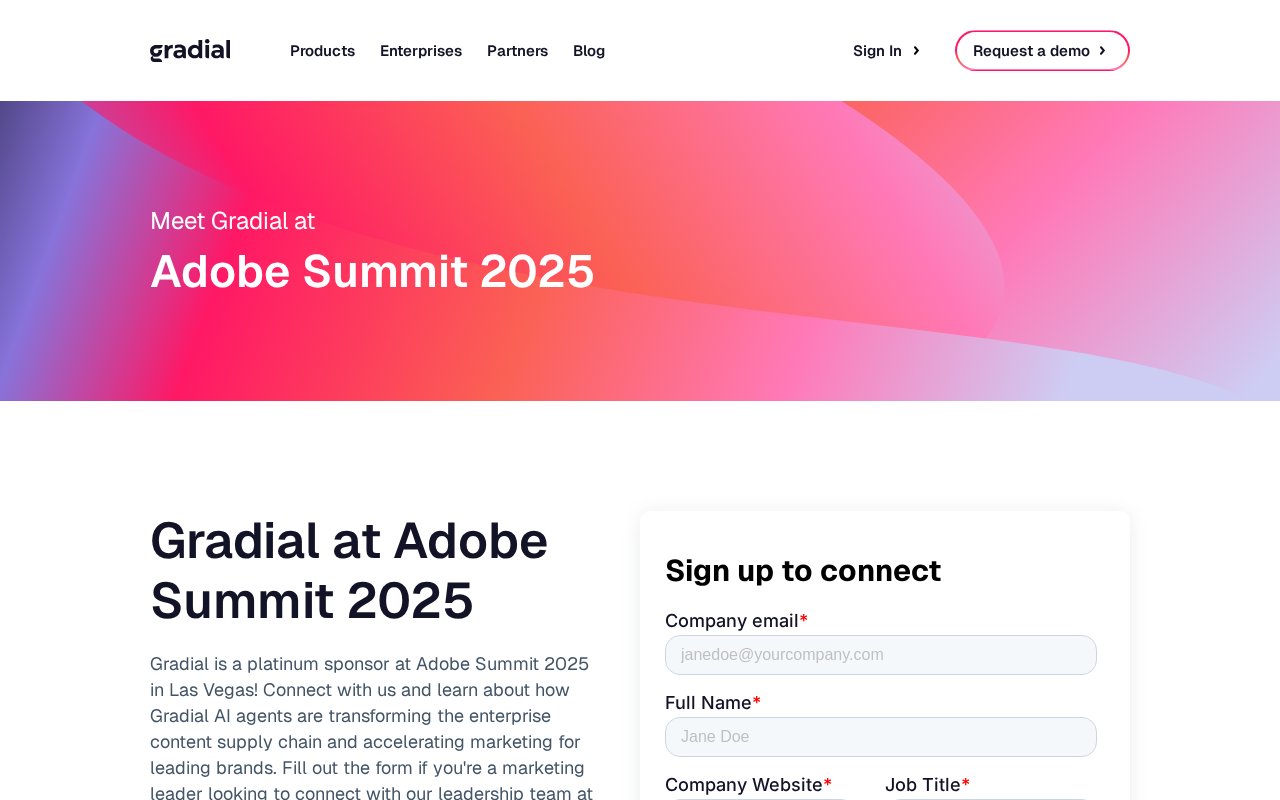Click the Adobe Summit 2025 hero heading
This screenshot has width=1280, height=800.
point(372,271)
